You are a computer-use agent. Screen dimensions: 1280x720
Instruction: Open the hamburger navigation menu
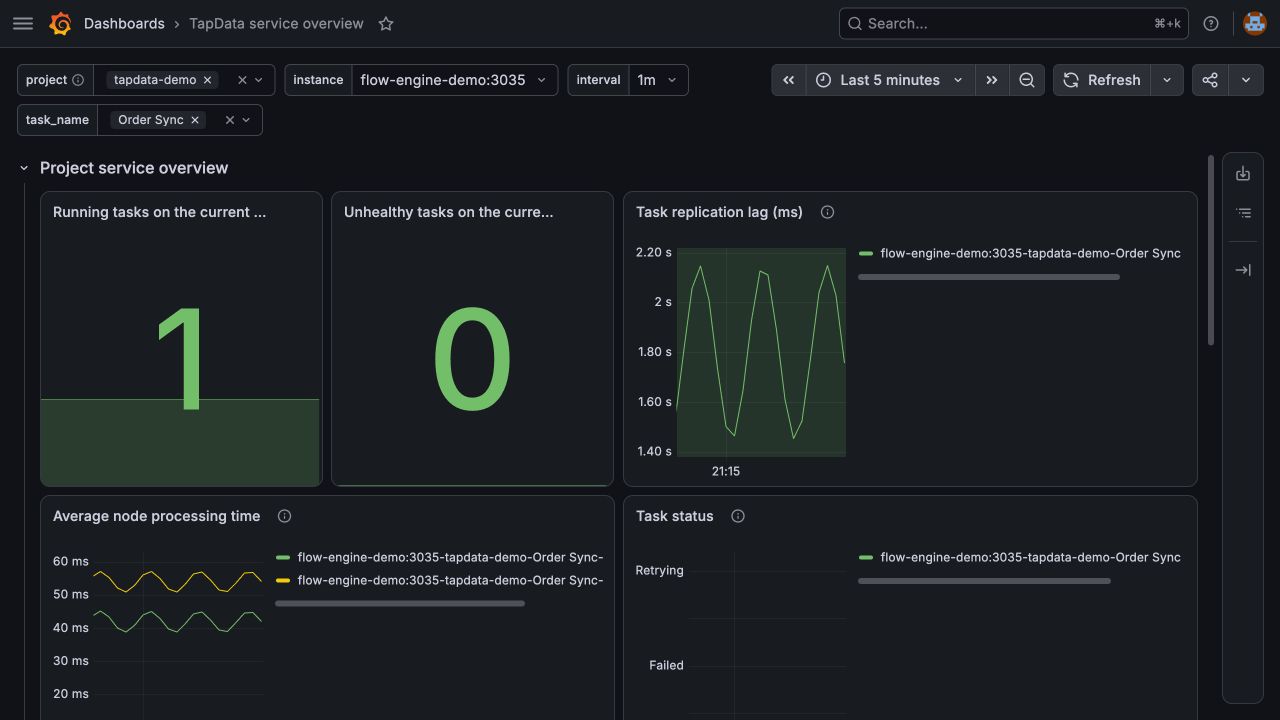23,24
